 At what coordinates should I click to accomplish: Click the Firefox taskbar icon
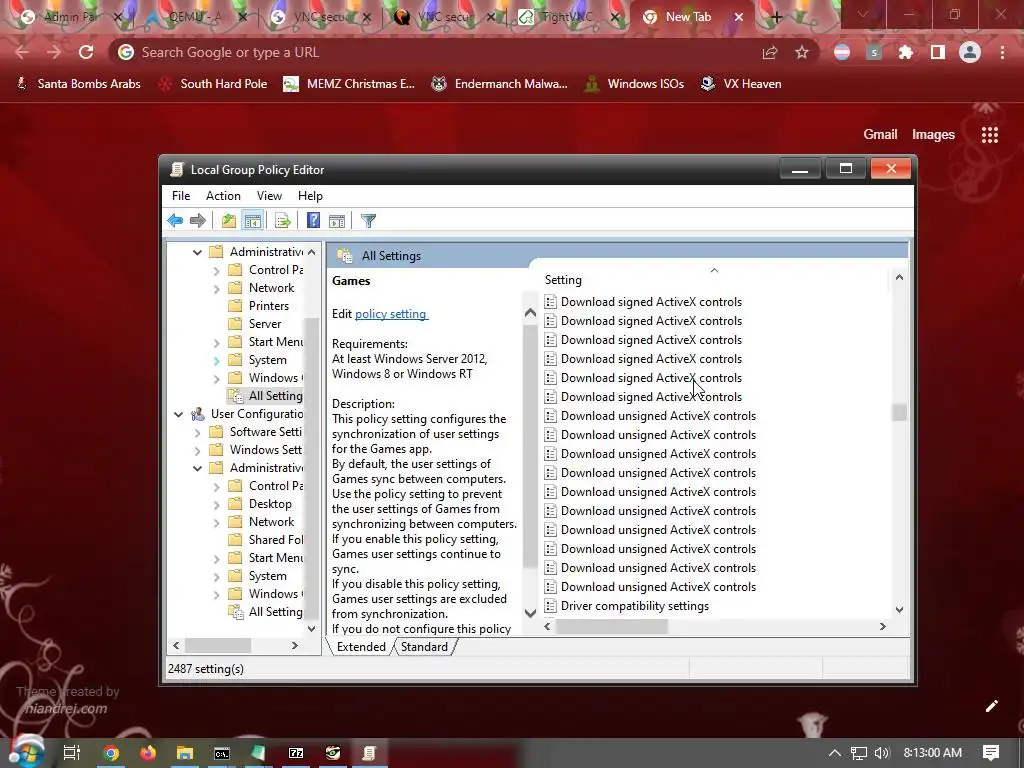148,753
